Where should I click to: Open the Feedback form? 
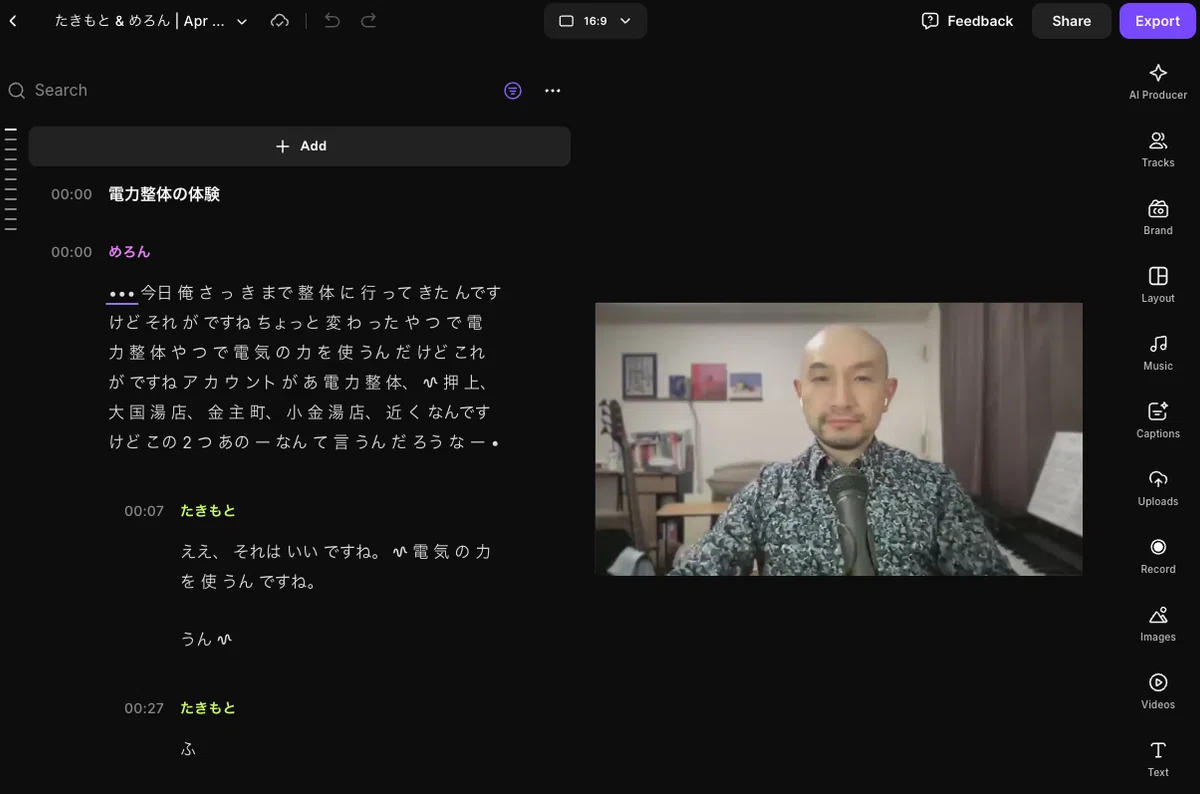coord(967,21)
